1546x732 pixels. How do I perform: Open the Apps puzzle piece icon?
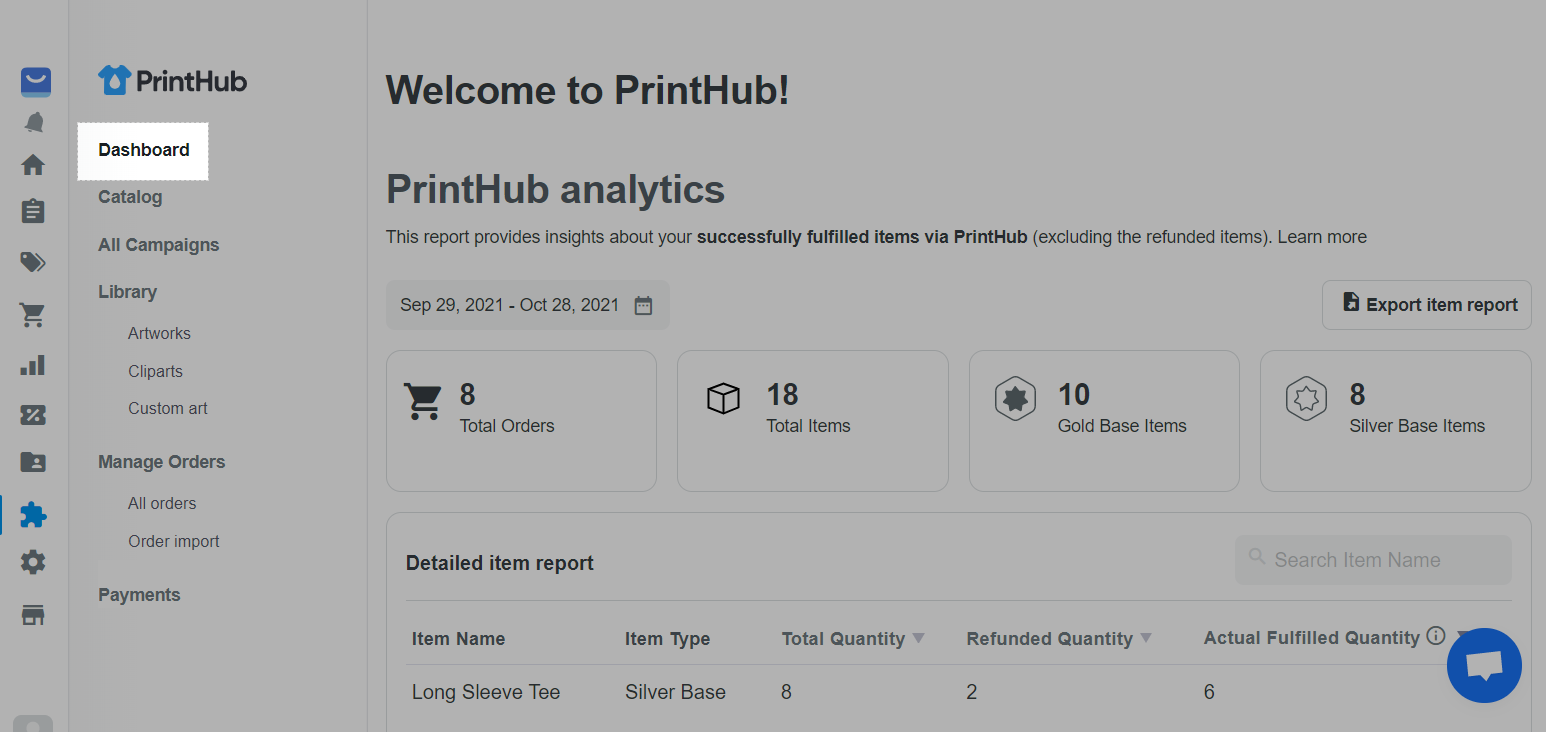[x=33, y=514]
